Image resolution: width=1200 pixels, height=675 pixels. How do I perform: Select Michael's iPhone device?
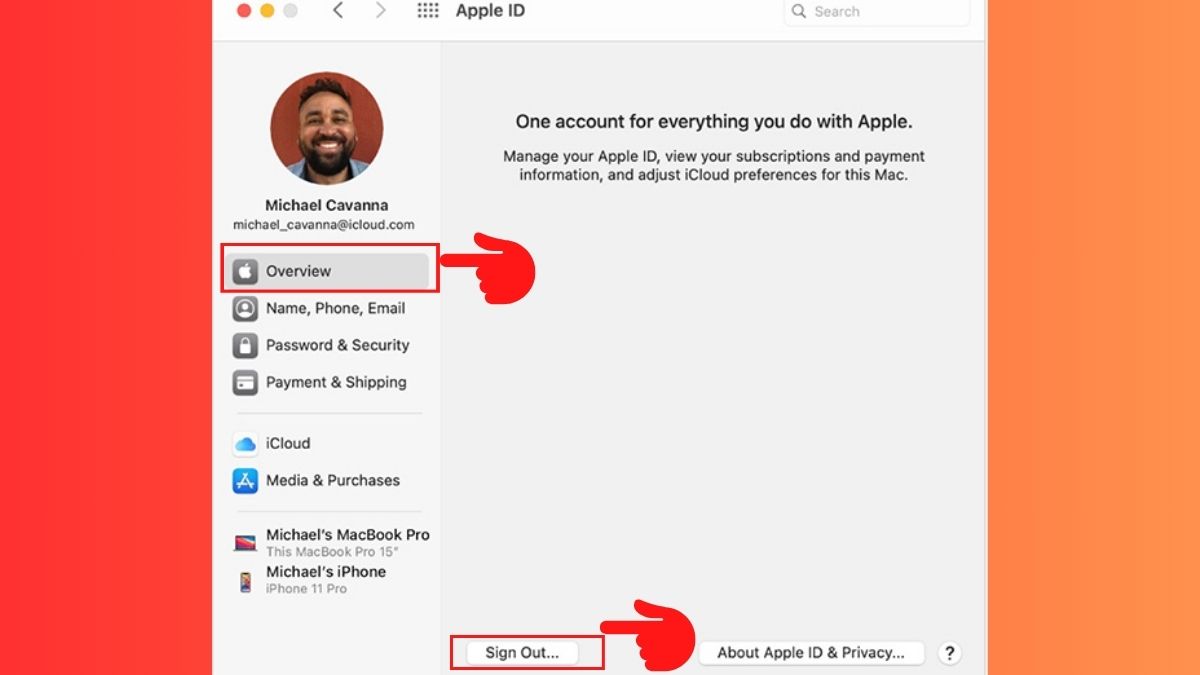coord(327,579)
